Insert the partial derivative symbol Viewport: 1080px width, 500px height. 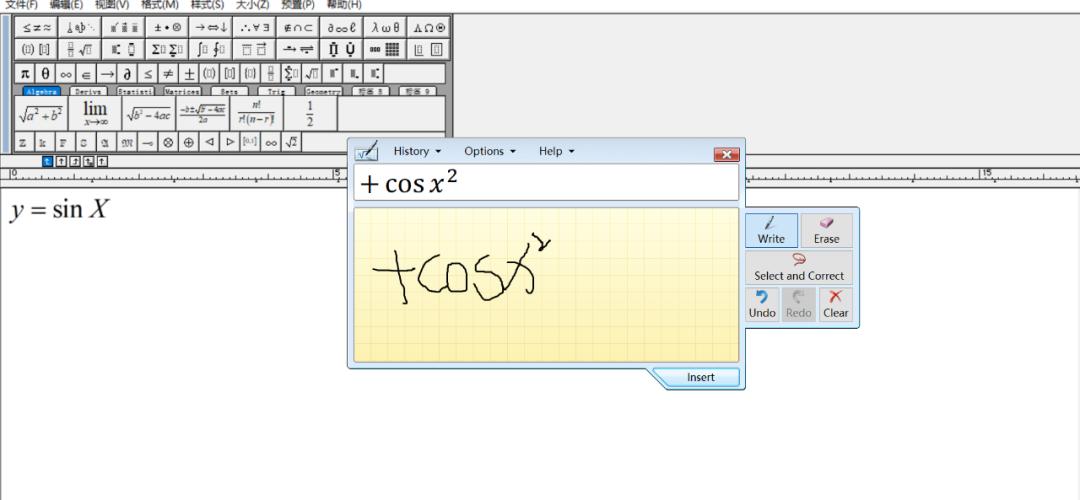click(x=127, y=74)
